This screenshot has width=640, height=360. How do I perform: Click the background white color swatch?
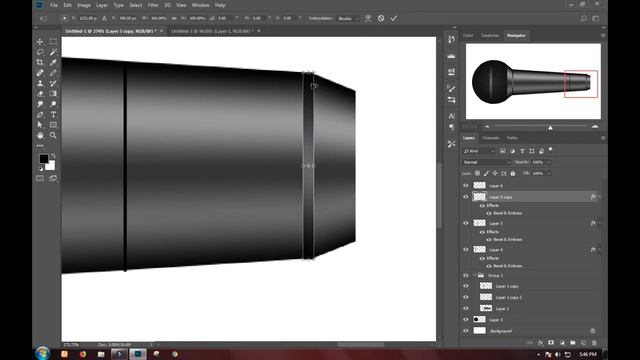point(51,167)
